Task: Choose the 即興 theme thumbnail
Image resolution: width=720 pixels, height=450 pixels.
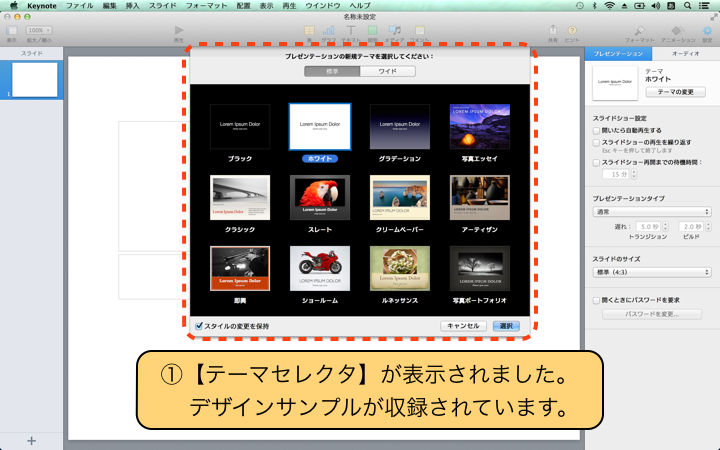Action: click(240, 269)
